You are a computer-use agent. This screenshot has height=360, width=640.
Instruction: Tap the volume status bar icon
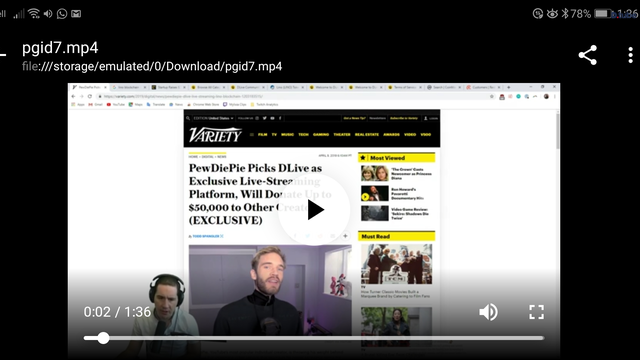(x=48, y=13)
